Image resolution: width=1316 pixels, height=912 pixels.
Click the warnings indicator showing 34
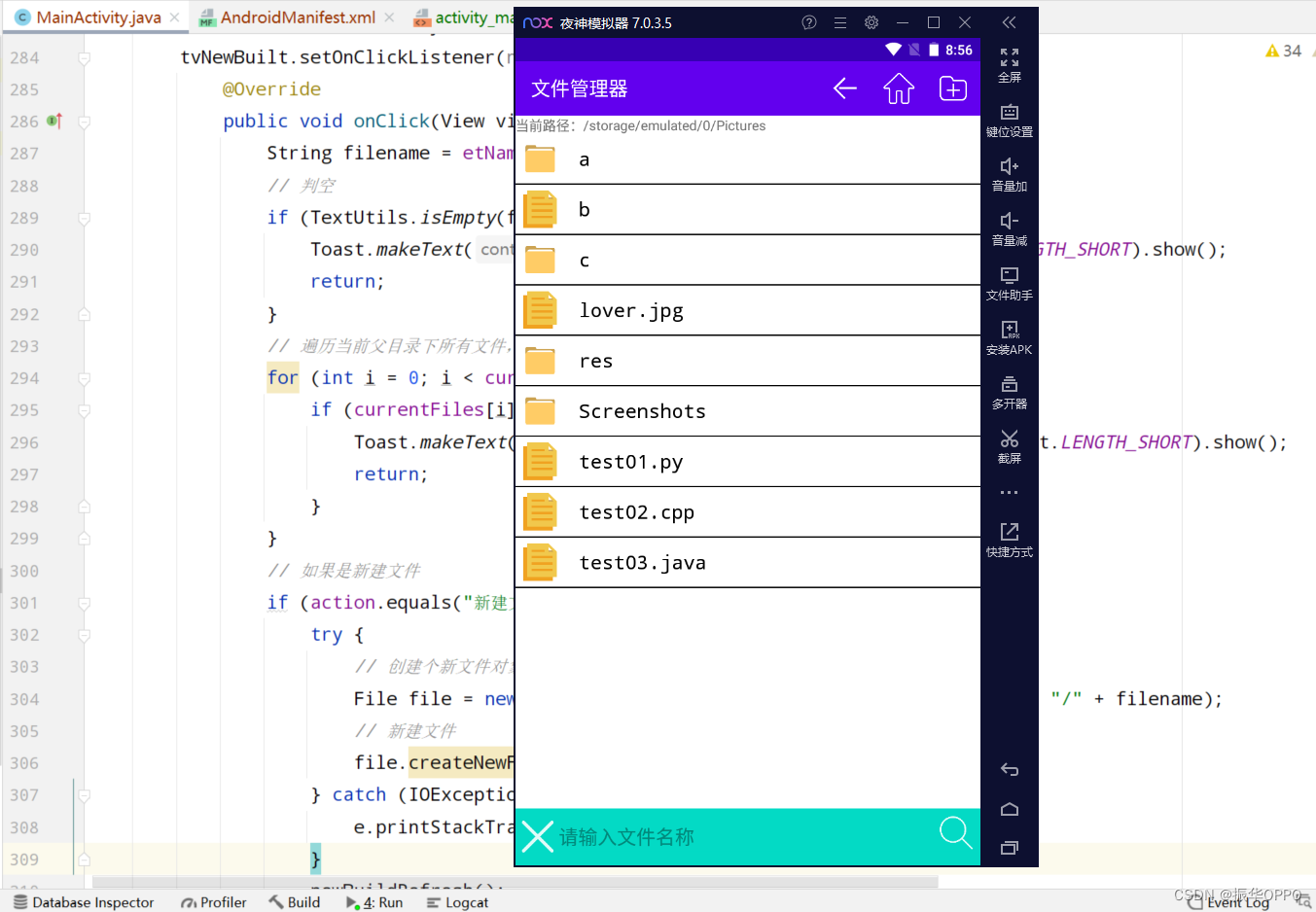click(1284, 51)
